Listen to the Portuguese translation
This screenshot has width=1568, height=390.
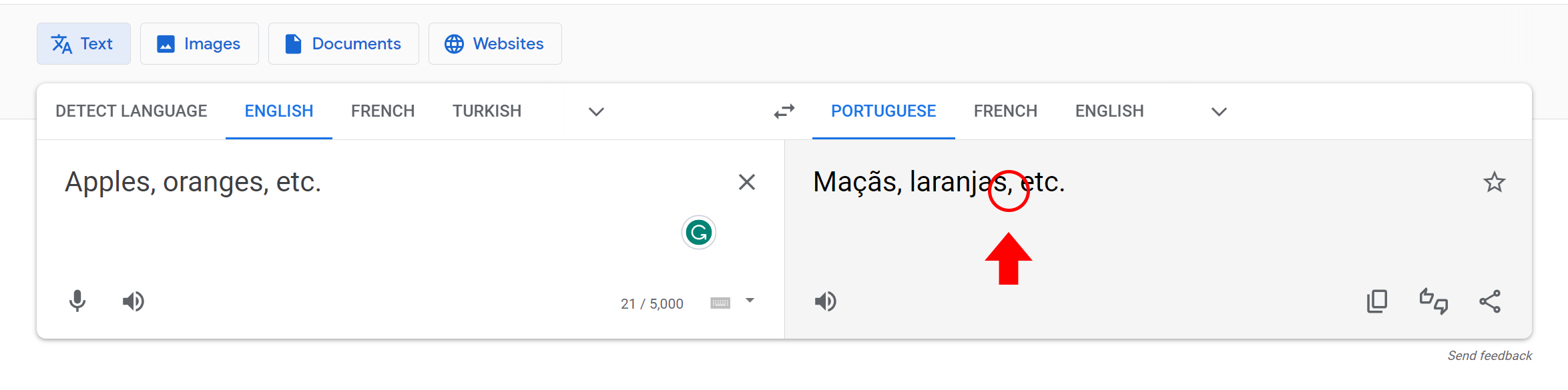point(825,301)
